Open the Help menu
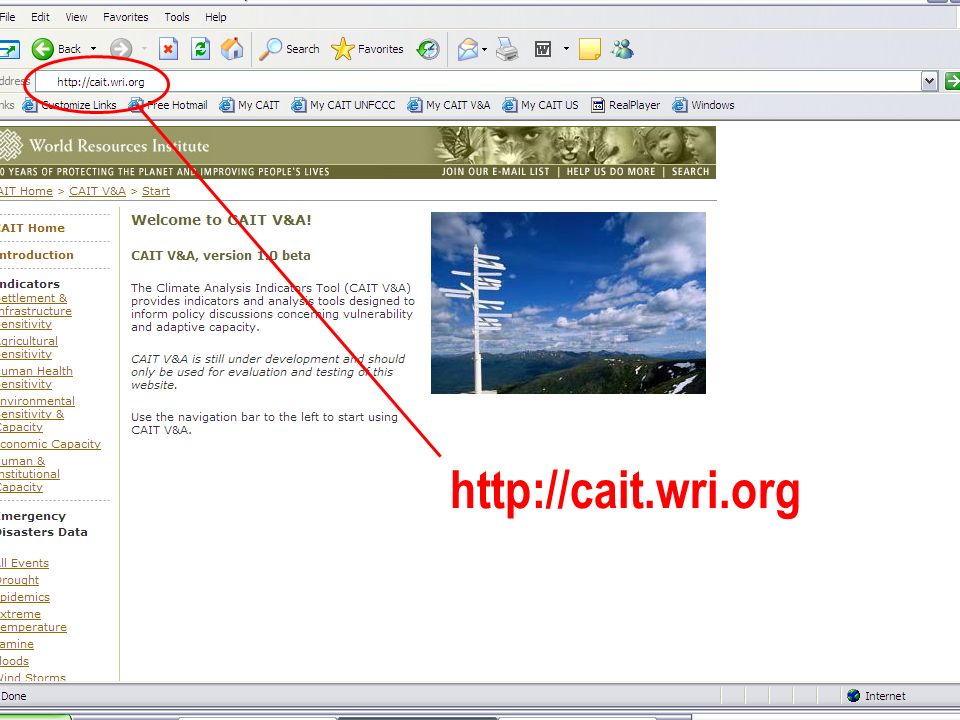The height and width of the screenshot is (720, 960). [x=216, y=17]
